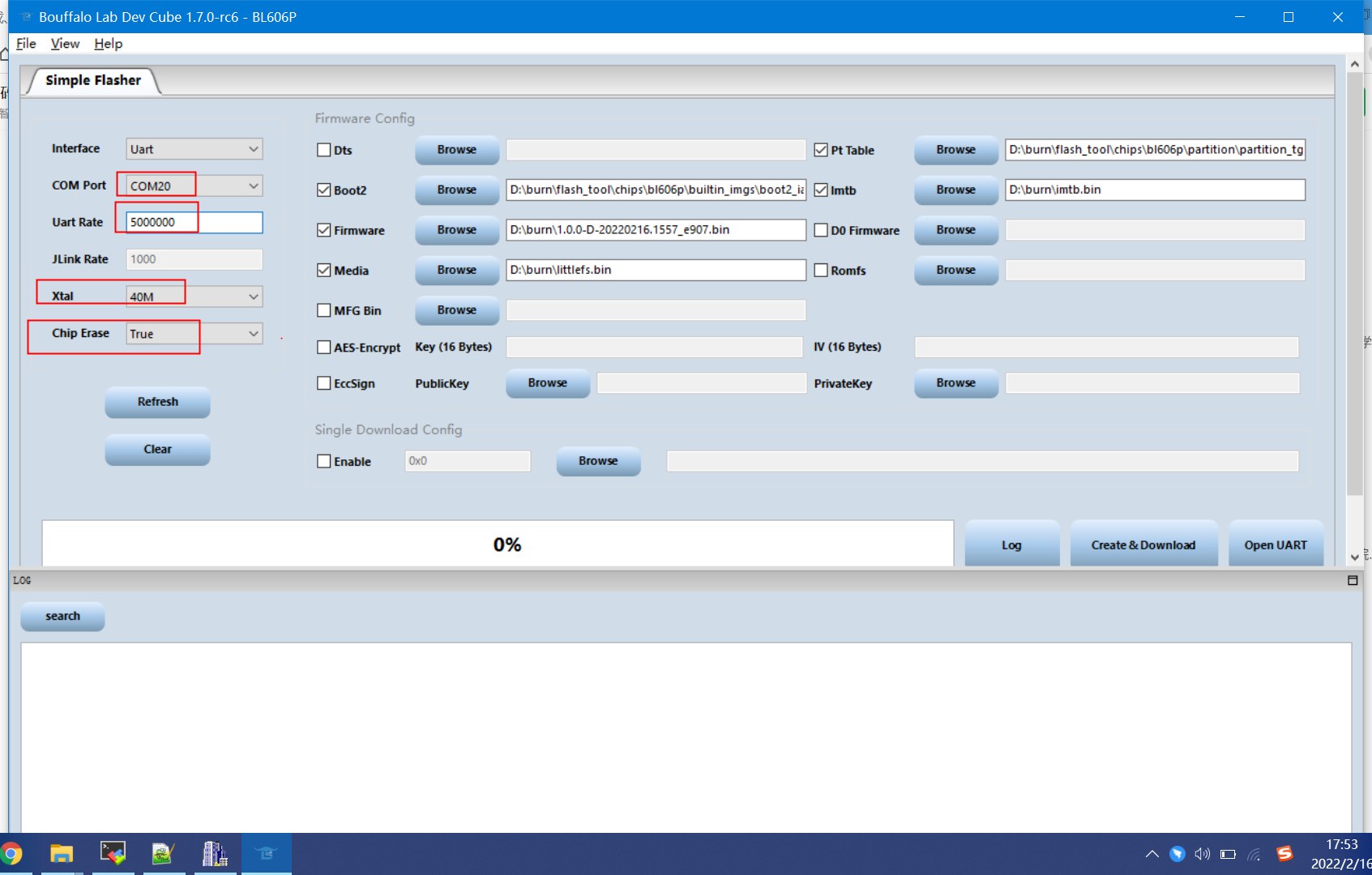This screenshot has height=875, width=1372.
Task: Click the Pt Table path field
Action: tap(1155, 150)
